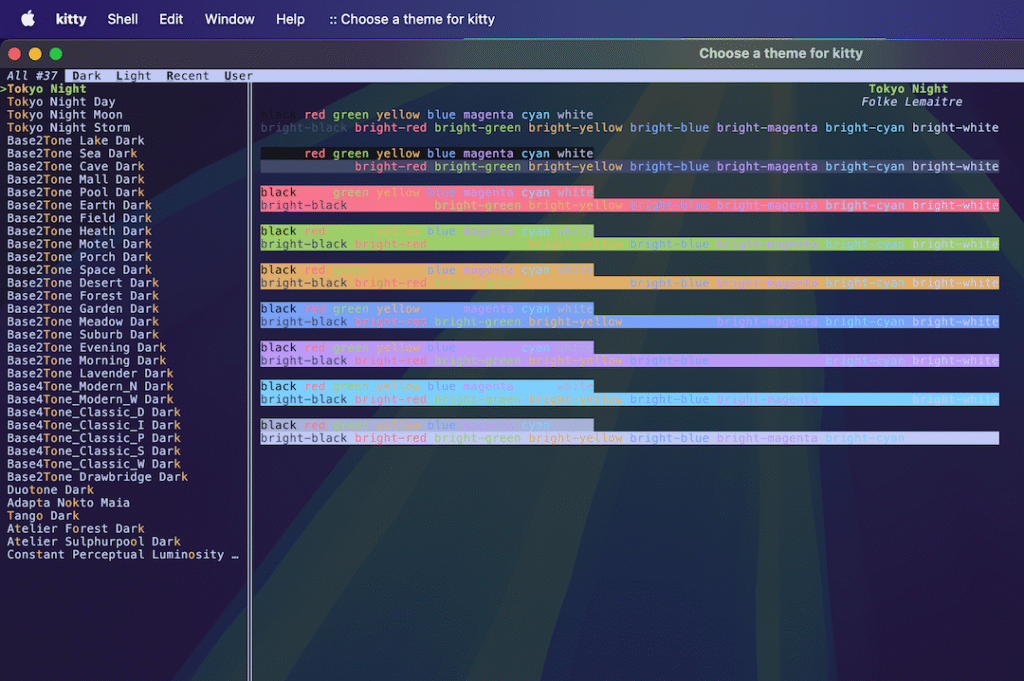Open the kitty application menu

(x=71, y=19)
